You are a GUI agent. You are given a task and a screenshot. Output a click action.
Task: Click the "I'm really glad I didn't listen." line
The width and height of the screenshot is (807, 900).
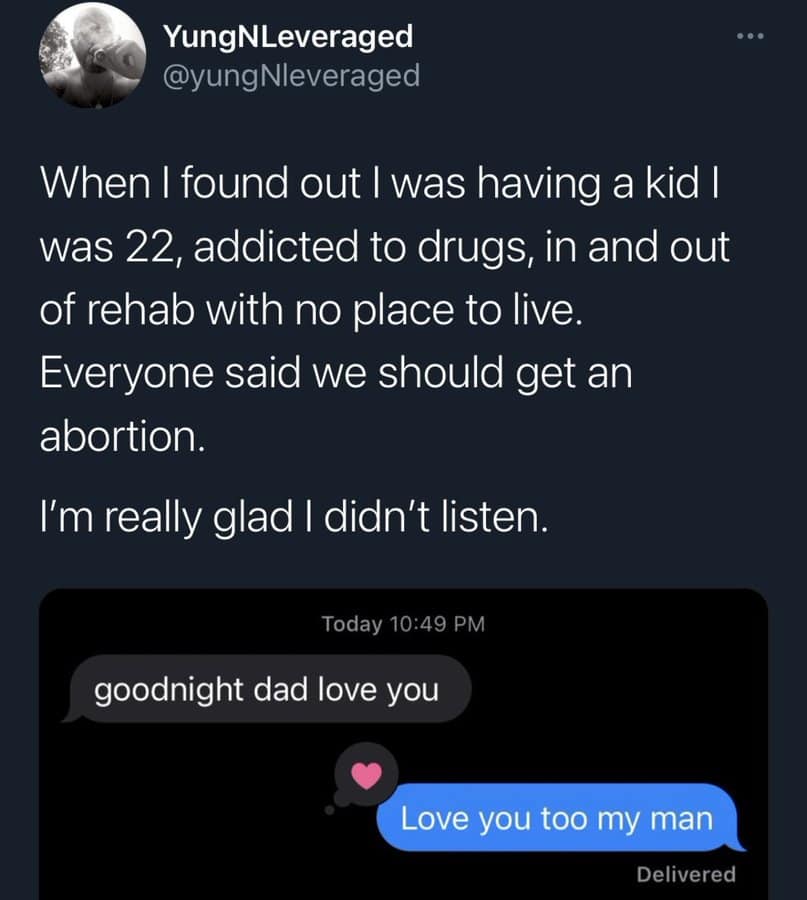[294, 520]
